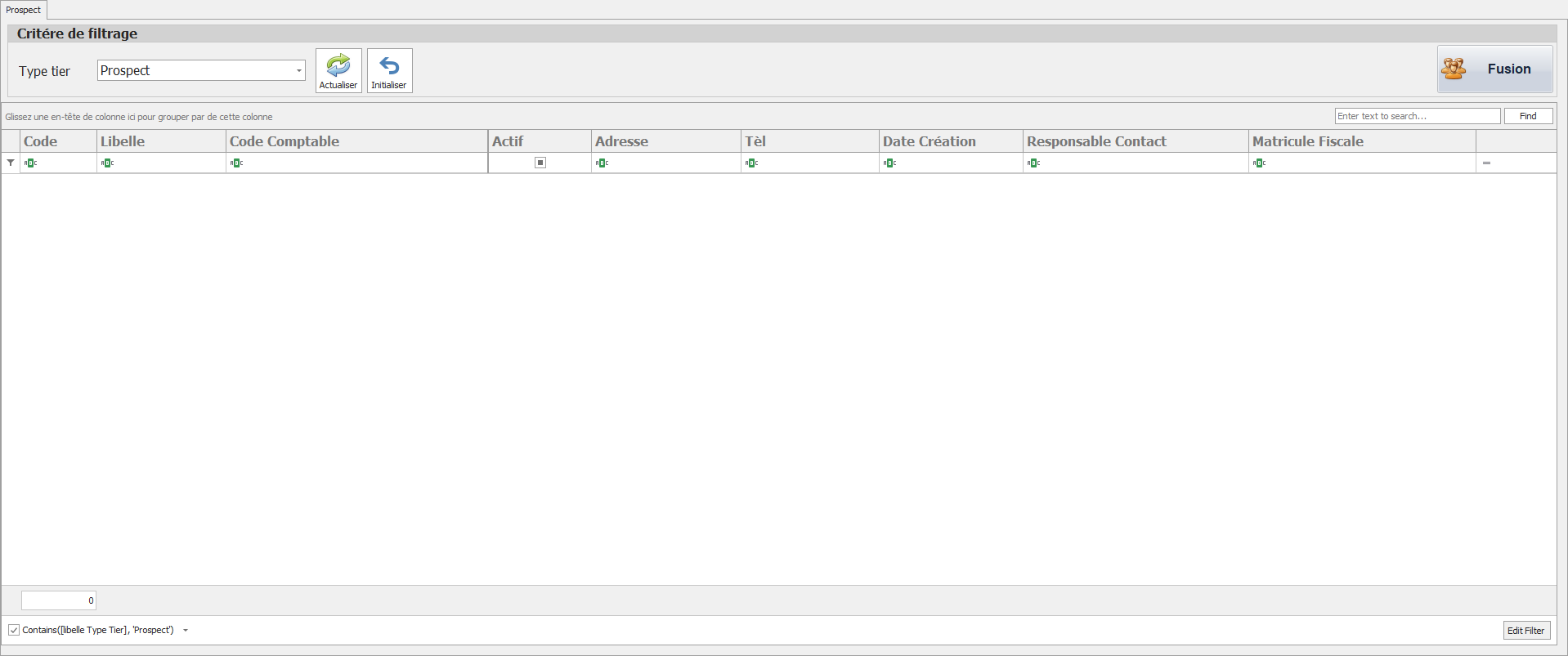Disable the Contains Prospect filter checkbox
Image resolution: width=1568 pixels, height=656 pixels.
coord(14,630)
